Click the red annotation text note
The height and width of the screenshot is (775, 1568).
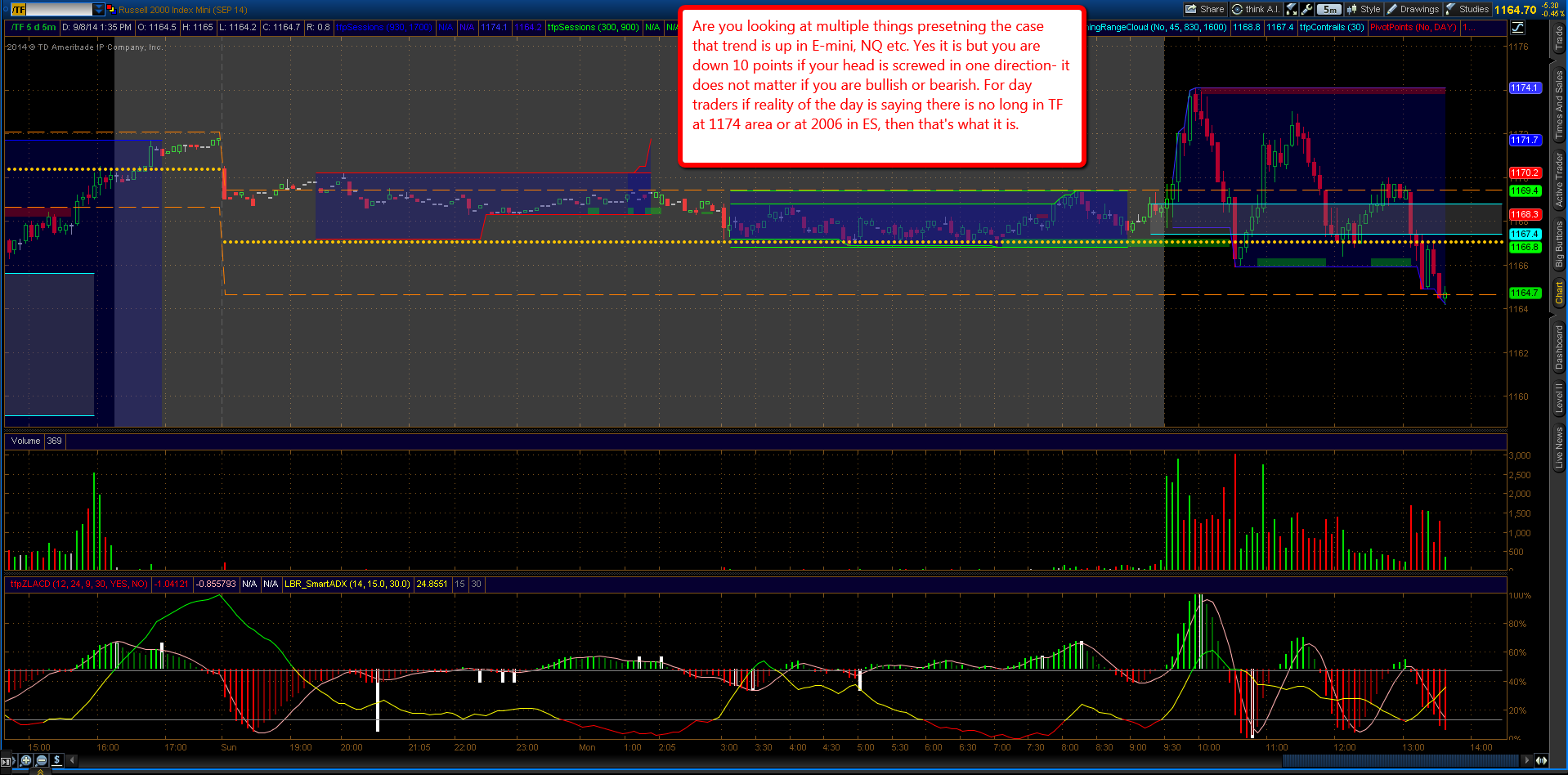point(882,86)
